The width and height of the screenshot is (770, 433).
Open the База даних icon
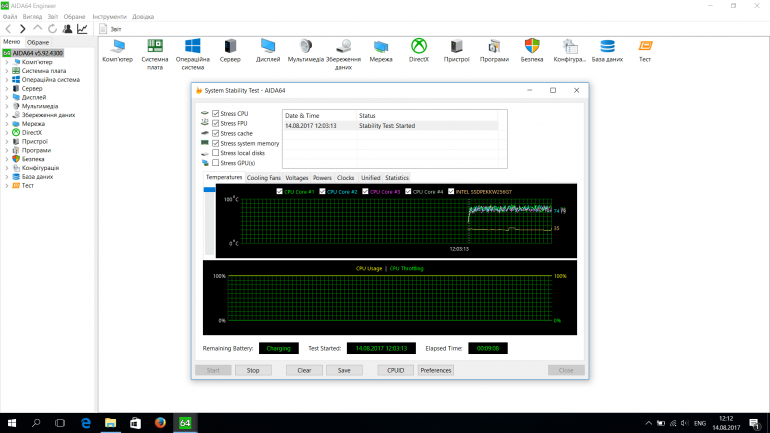pos(607,51)
